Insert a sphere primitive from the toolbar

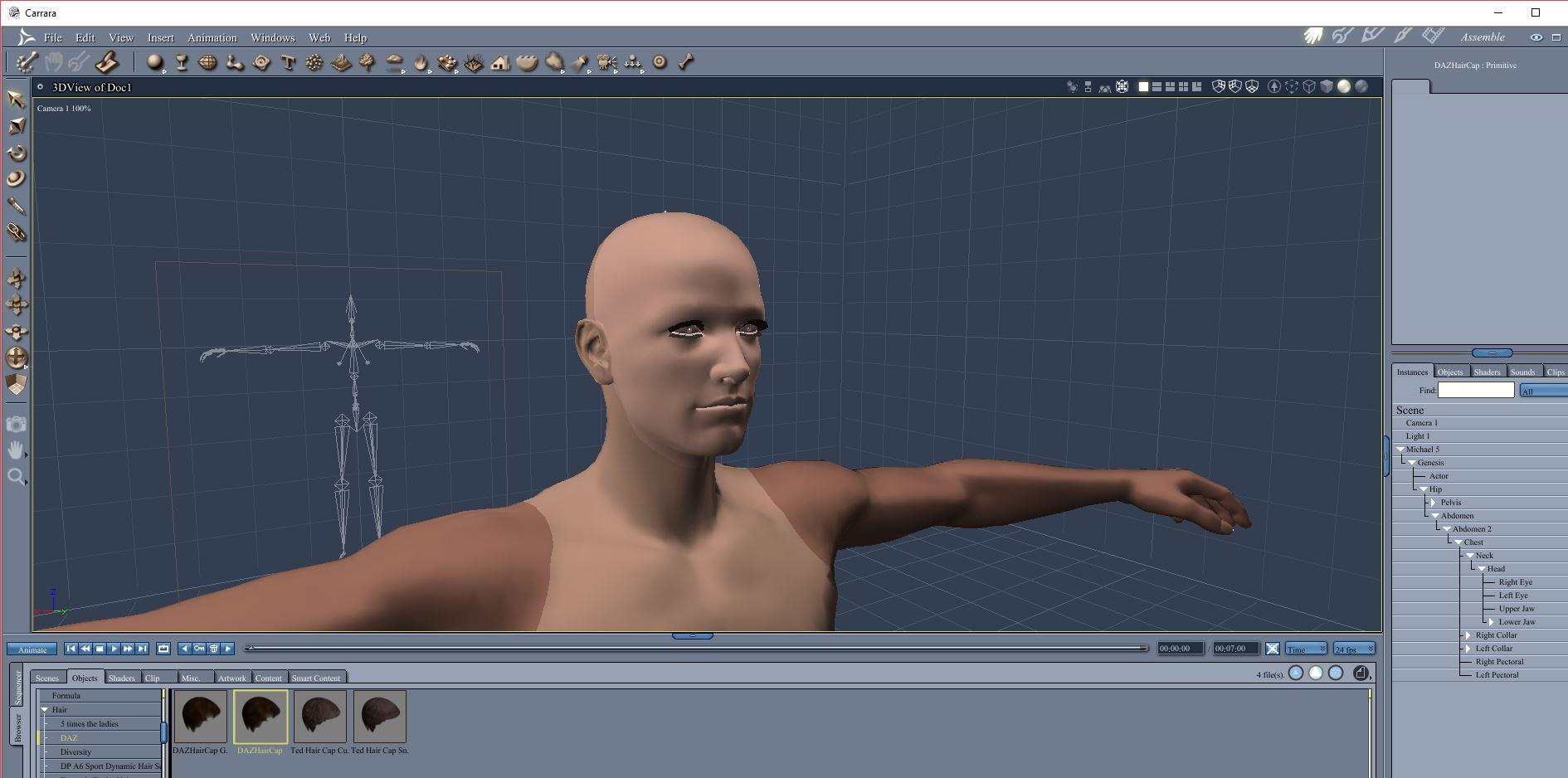coord(154,62)
